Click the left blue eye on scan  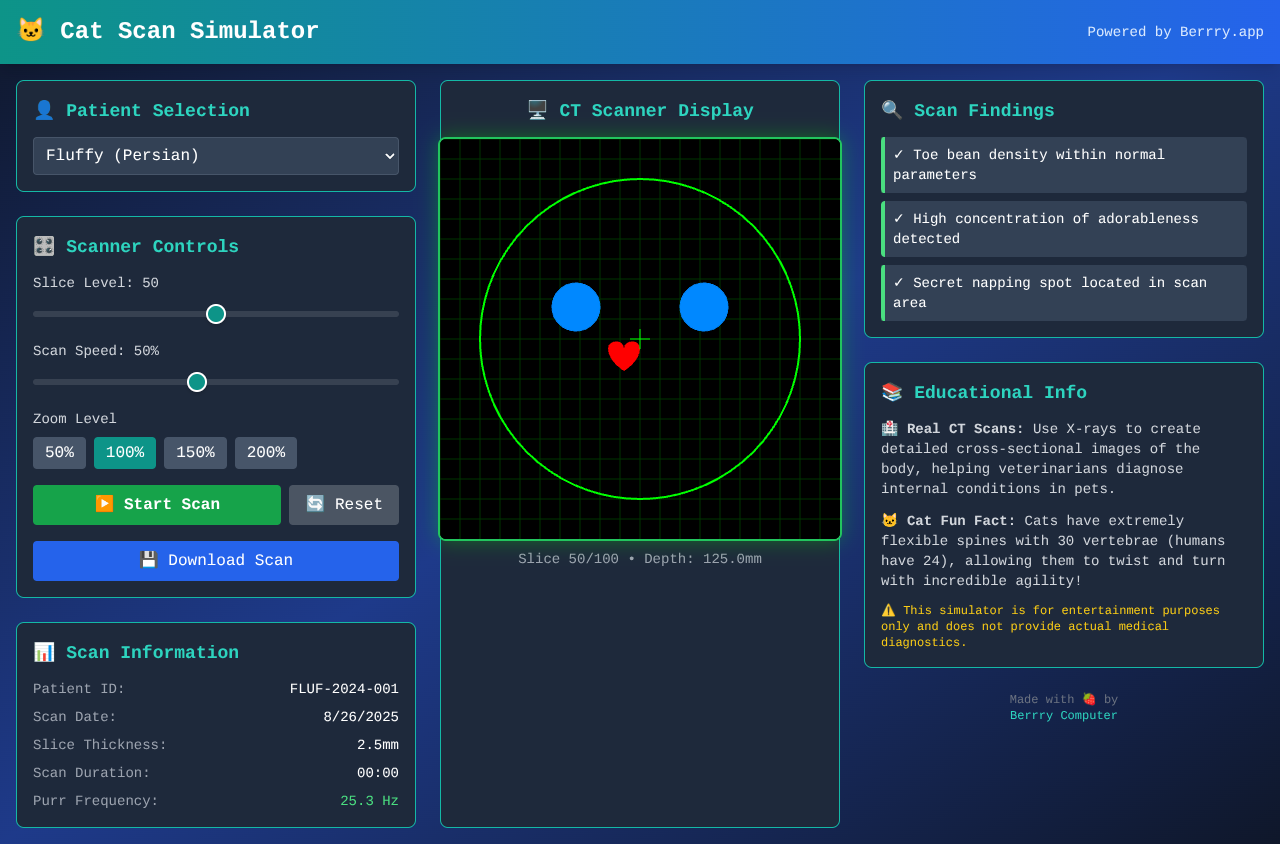click(x=576, y=307)
